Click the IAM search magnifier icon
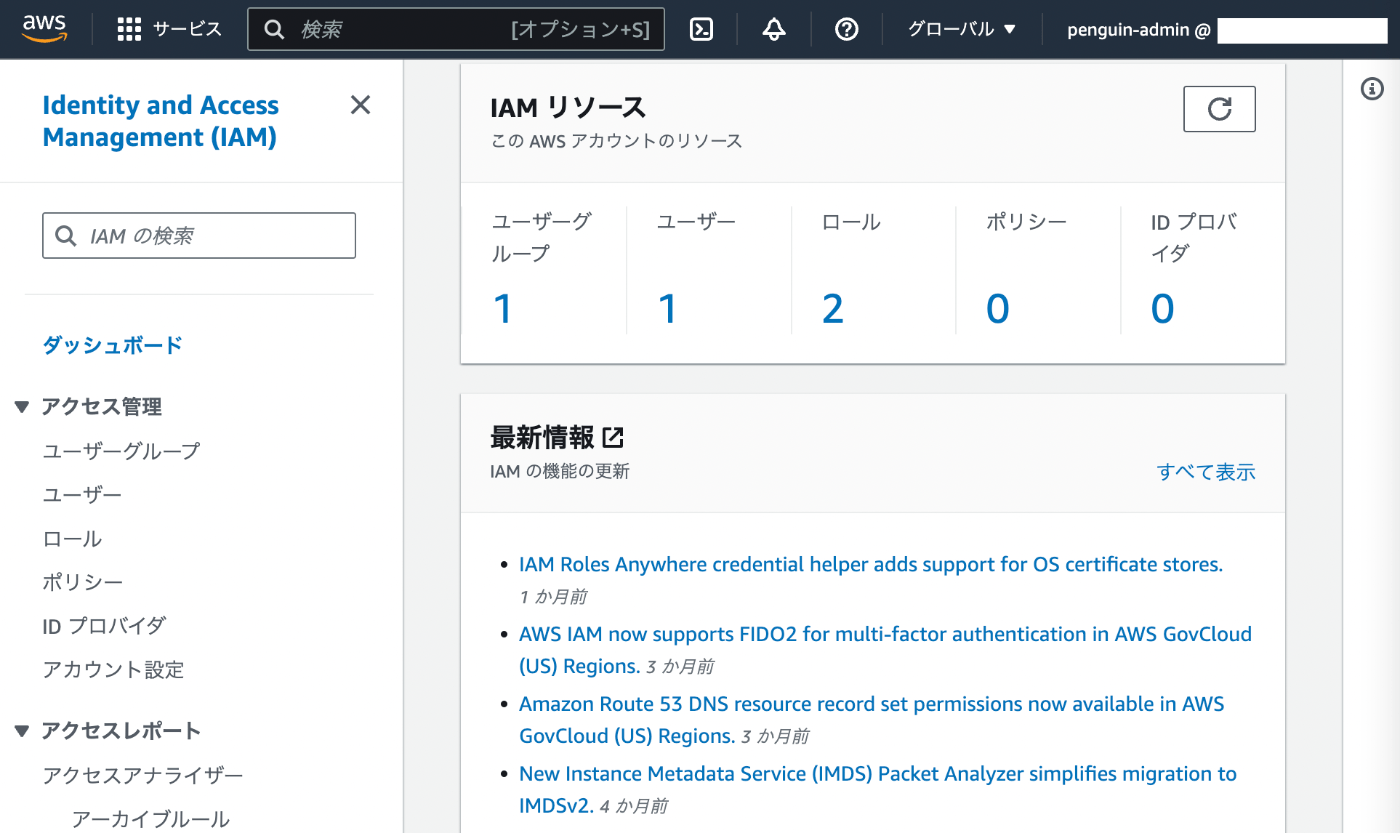Viewport: 1400px width, 833px height. [x=66, y=236]
